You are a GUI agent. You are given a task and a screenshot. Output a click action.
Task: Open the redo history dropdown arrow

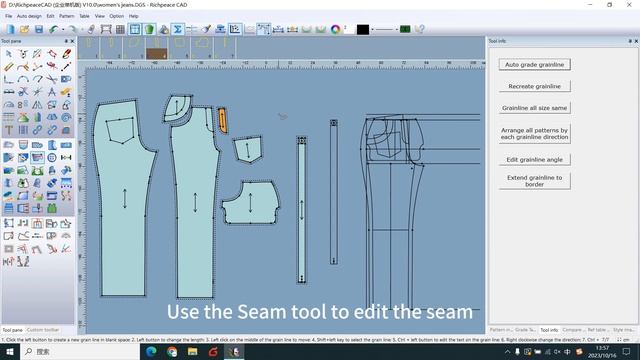click(x=82, y=29)
